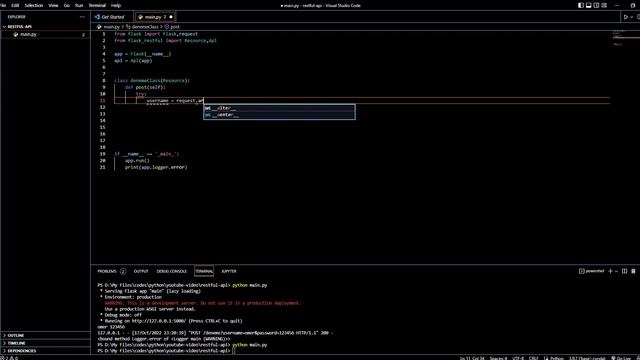Viewport: 640px width, 360px height.
Task: Switch to the Jupyter panel tab
Action: pyautogui.click(x=229, y=271)
